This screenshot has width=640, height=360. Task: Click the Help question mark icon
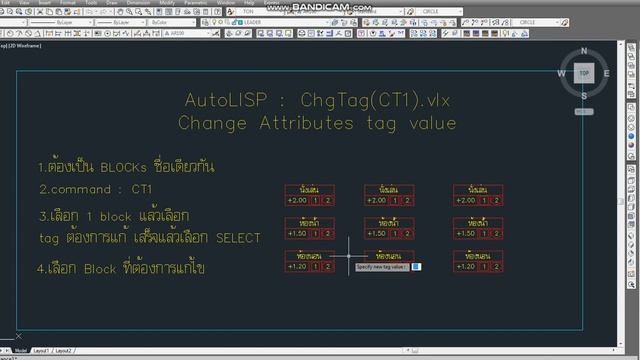[x=218, y=12]
